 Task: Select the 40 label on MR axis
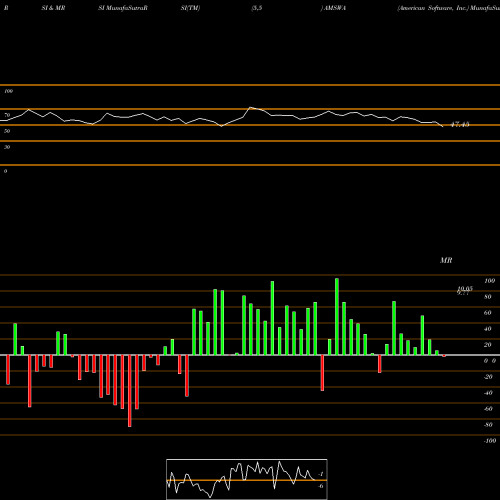[x=488, y=329]
